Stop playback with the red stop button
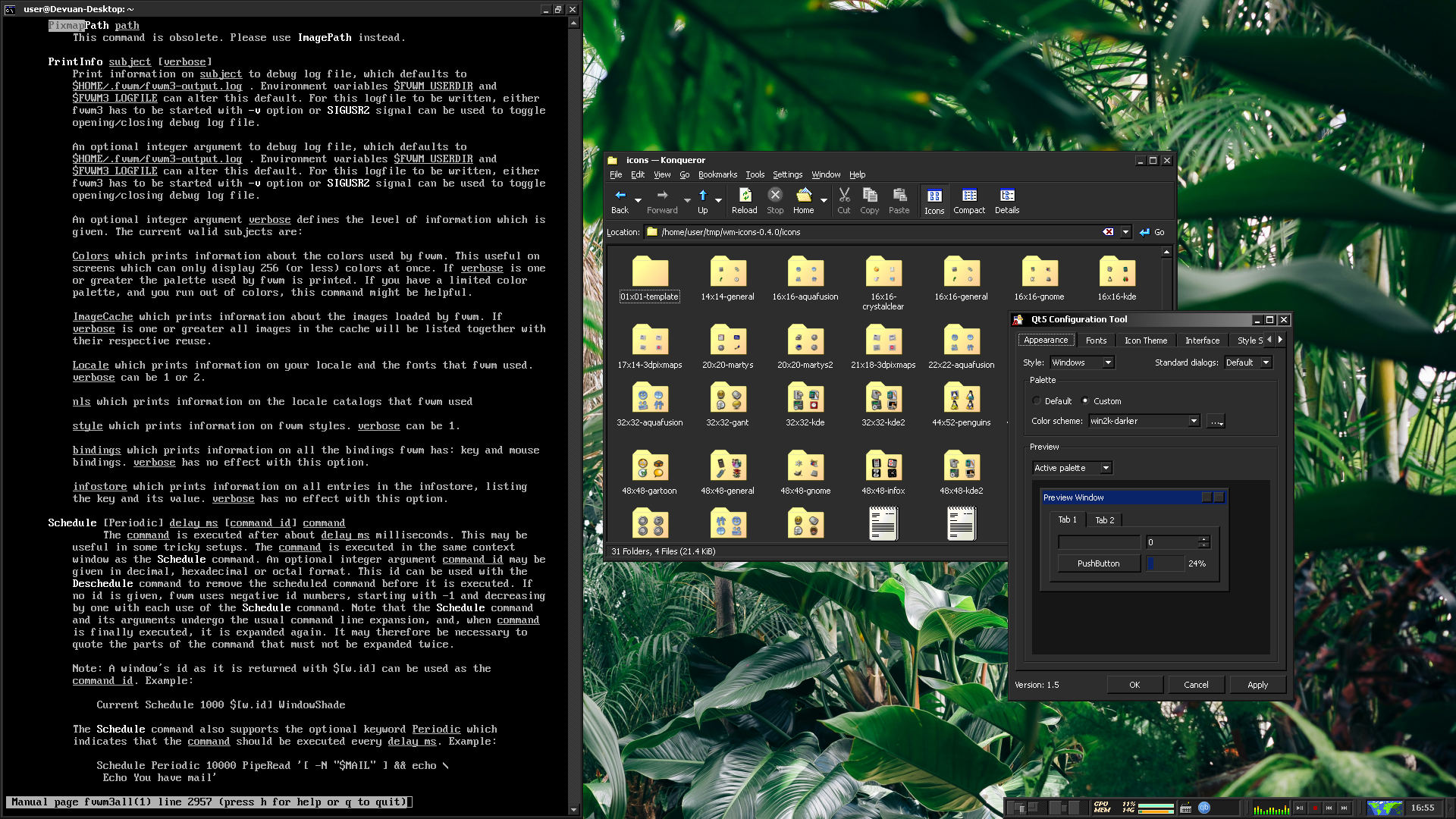The width and height of the screenshot is (1456, 819). pyautogui.click(x=1315, y=808)
